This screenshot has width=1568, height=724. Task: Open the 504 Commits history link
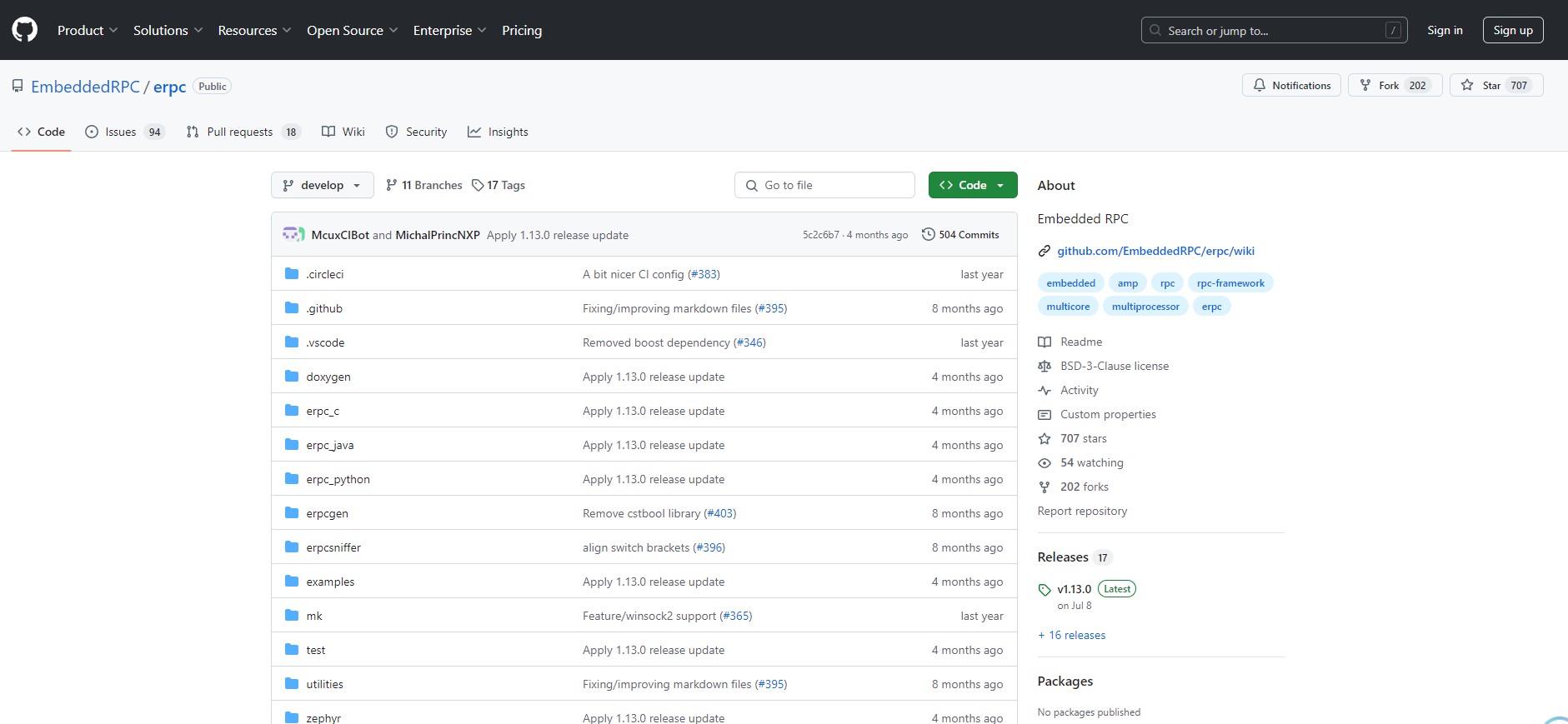tap(960, 235)
